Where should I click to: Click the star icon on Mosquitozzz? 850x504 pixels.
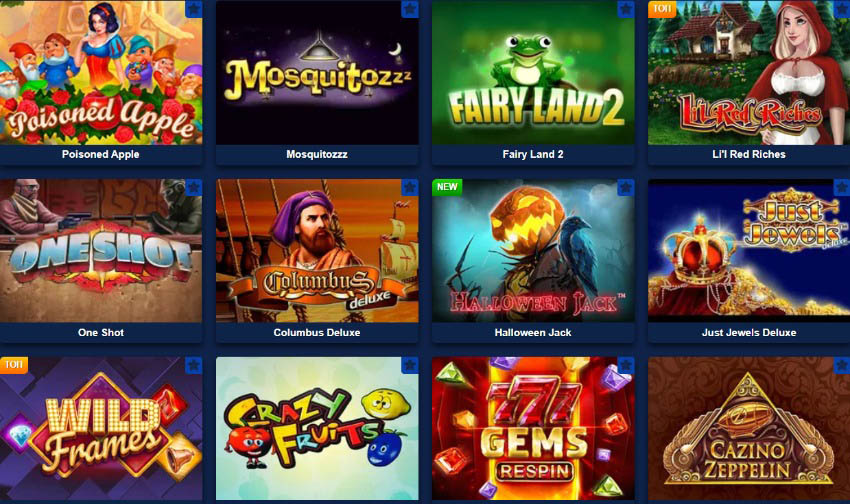click(x=410, y=9)
